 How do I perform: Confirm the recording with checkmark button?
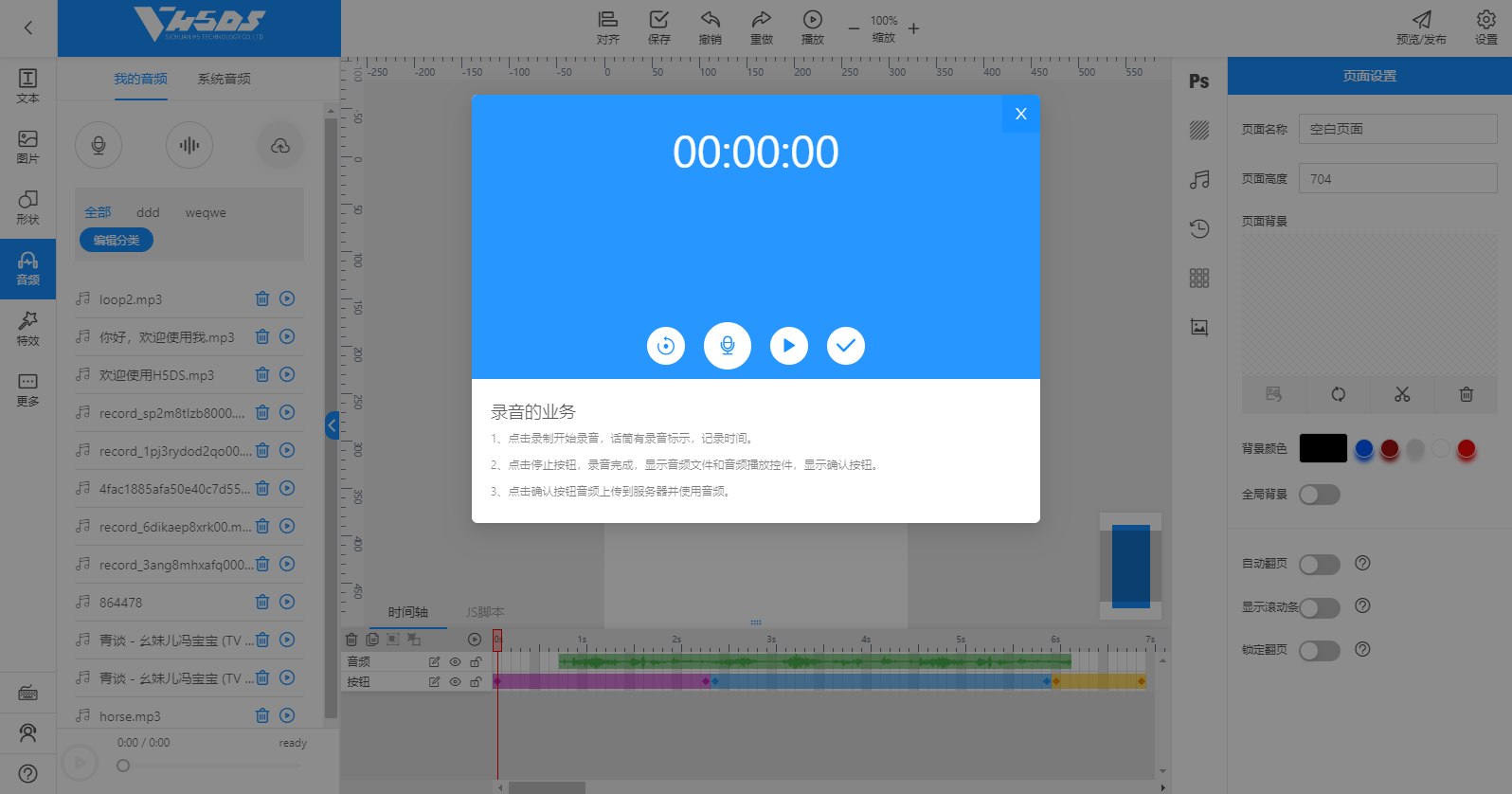[x=846, y=346]
